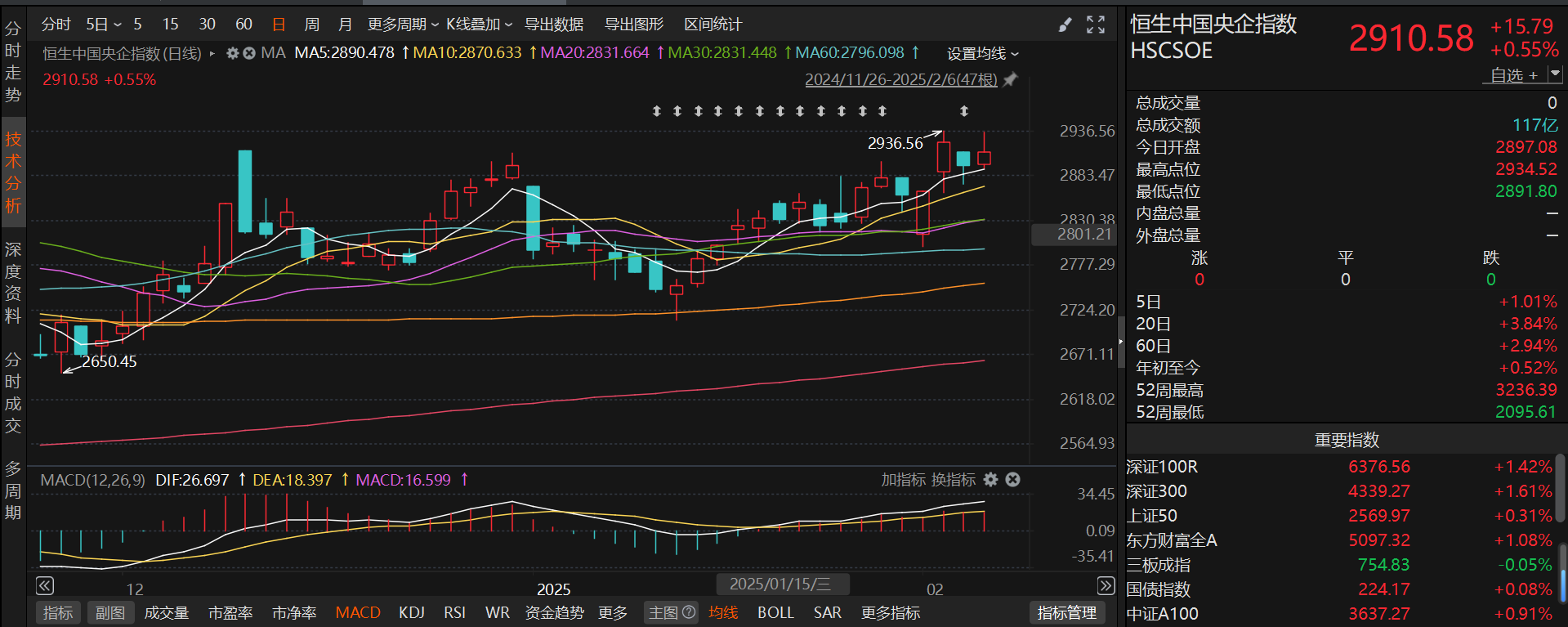The image size is (1568, 627).
Task: Jump to latest data with right scroll arrow
Action: coord(1106,585)
